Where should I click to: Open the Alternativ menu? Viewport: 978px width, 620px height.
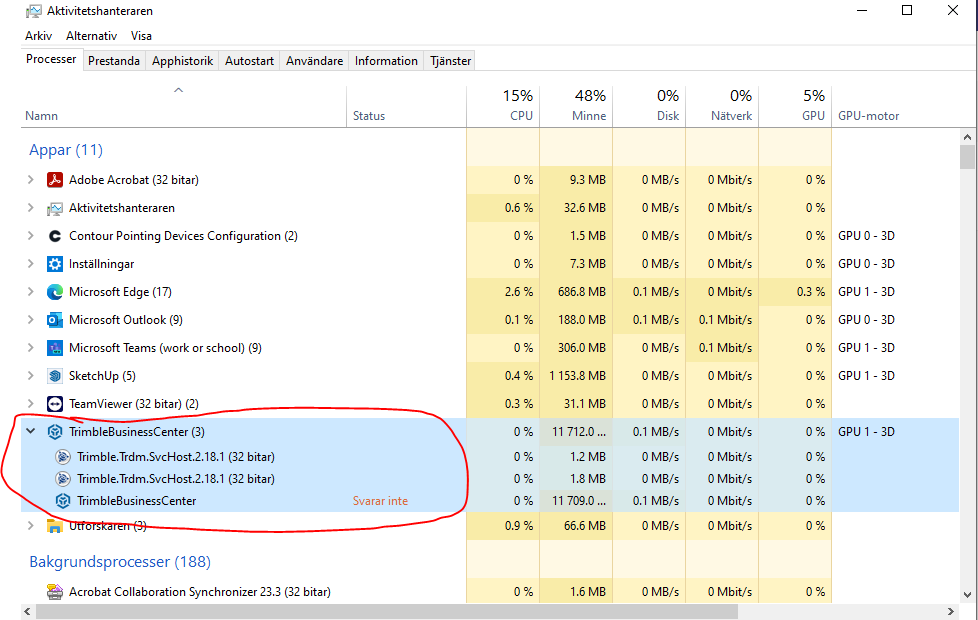pyautogui.click(x=92, y=36)
